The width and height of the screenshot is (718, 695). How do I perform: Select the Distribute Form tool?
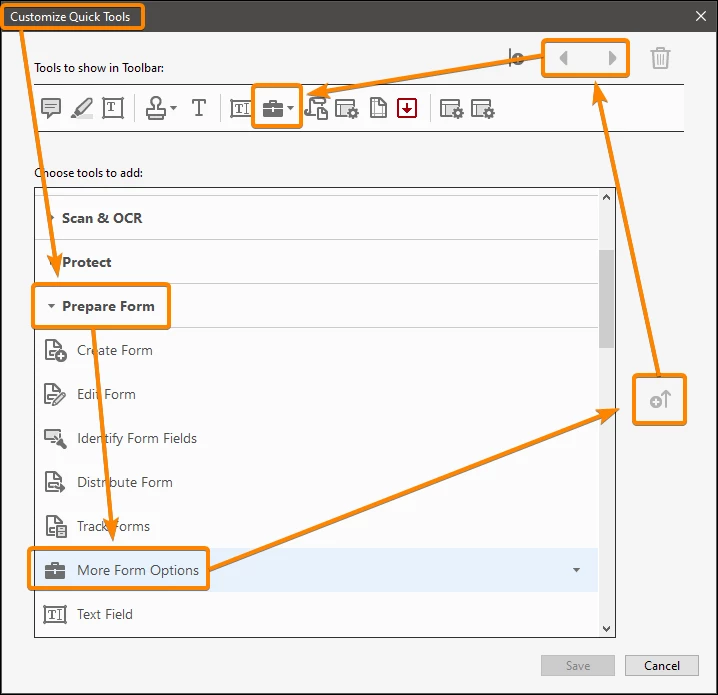point(316,482)
